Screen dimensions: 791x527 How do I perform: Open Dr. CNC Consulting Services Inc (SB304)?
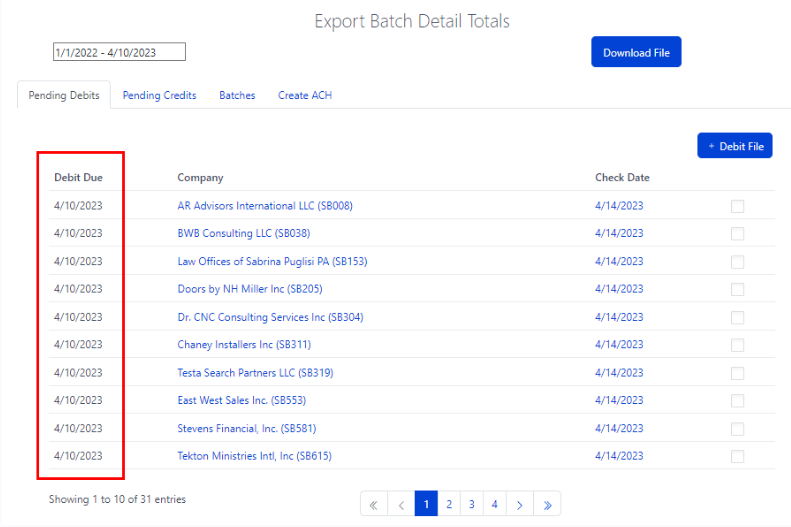tap(270, 317)
